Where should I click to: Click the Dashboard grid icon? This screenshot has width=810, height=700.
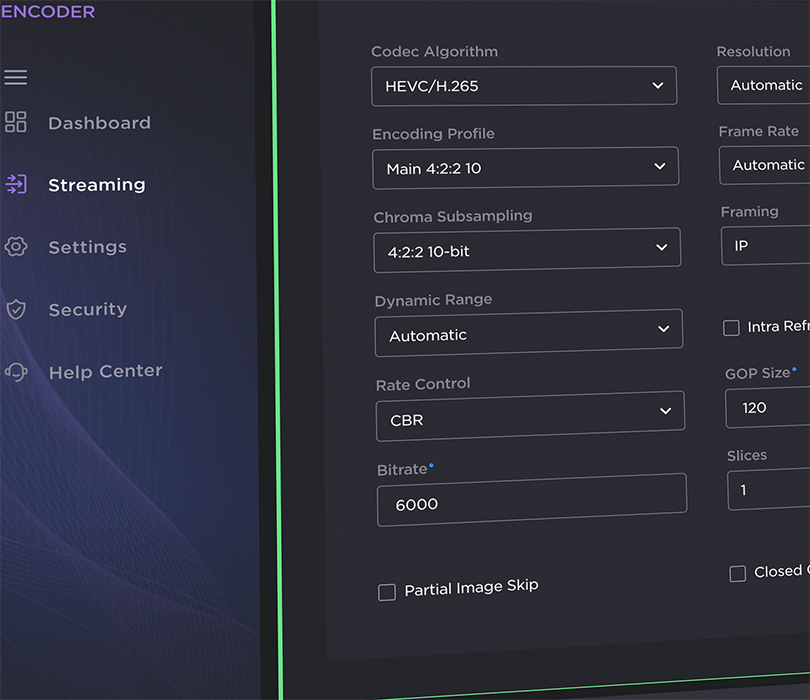[x=16, y=122]
